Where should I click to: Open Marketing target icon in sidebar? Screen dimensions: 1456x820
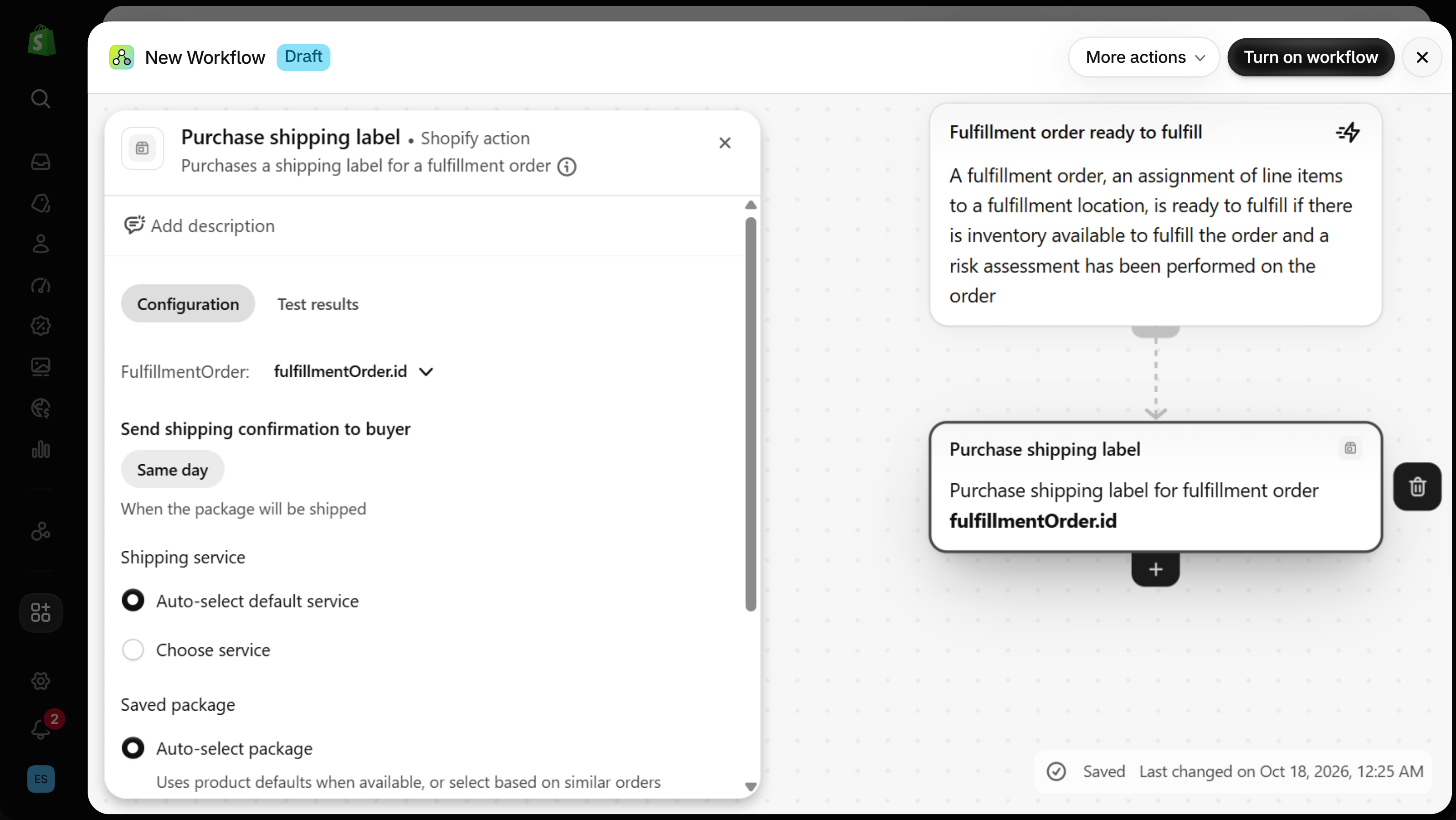tap(41, 285)
